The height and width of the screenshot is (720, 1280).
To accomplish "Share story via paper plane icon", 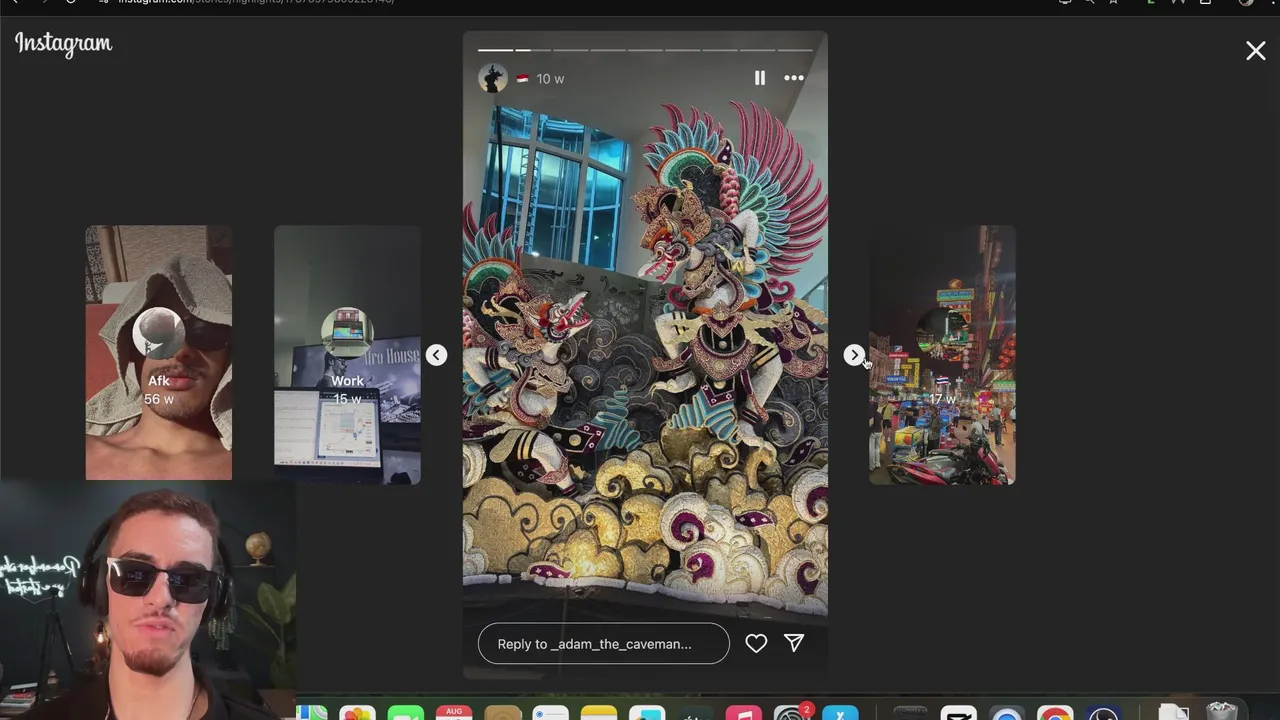I will coord(794,643).
